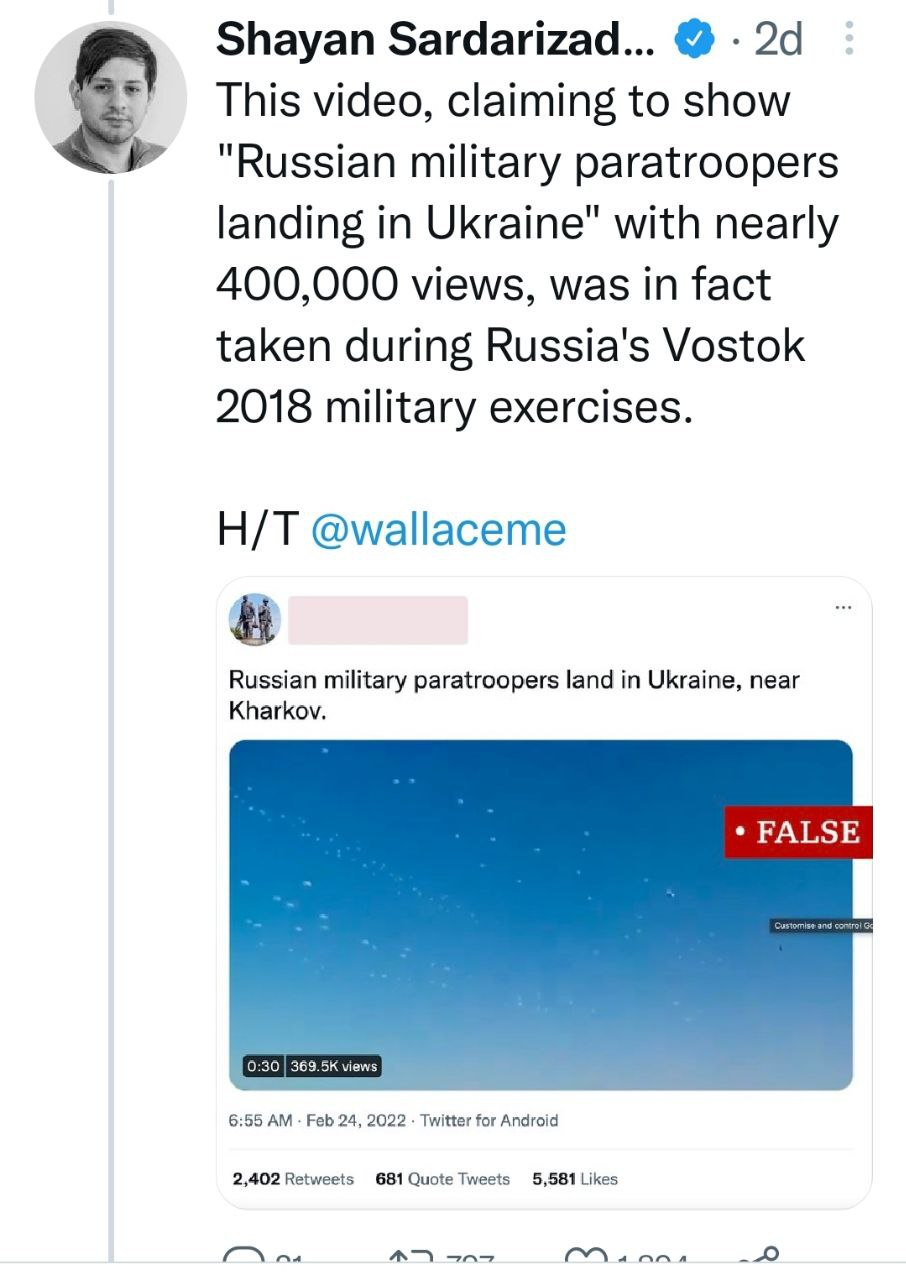Play the paratroopers video thumbnail
906x1280 pixels.
point(540,915)
